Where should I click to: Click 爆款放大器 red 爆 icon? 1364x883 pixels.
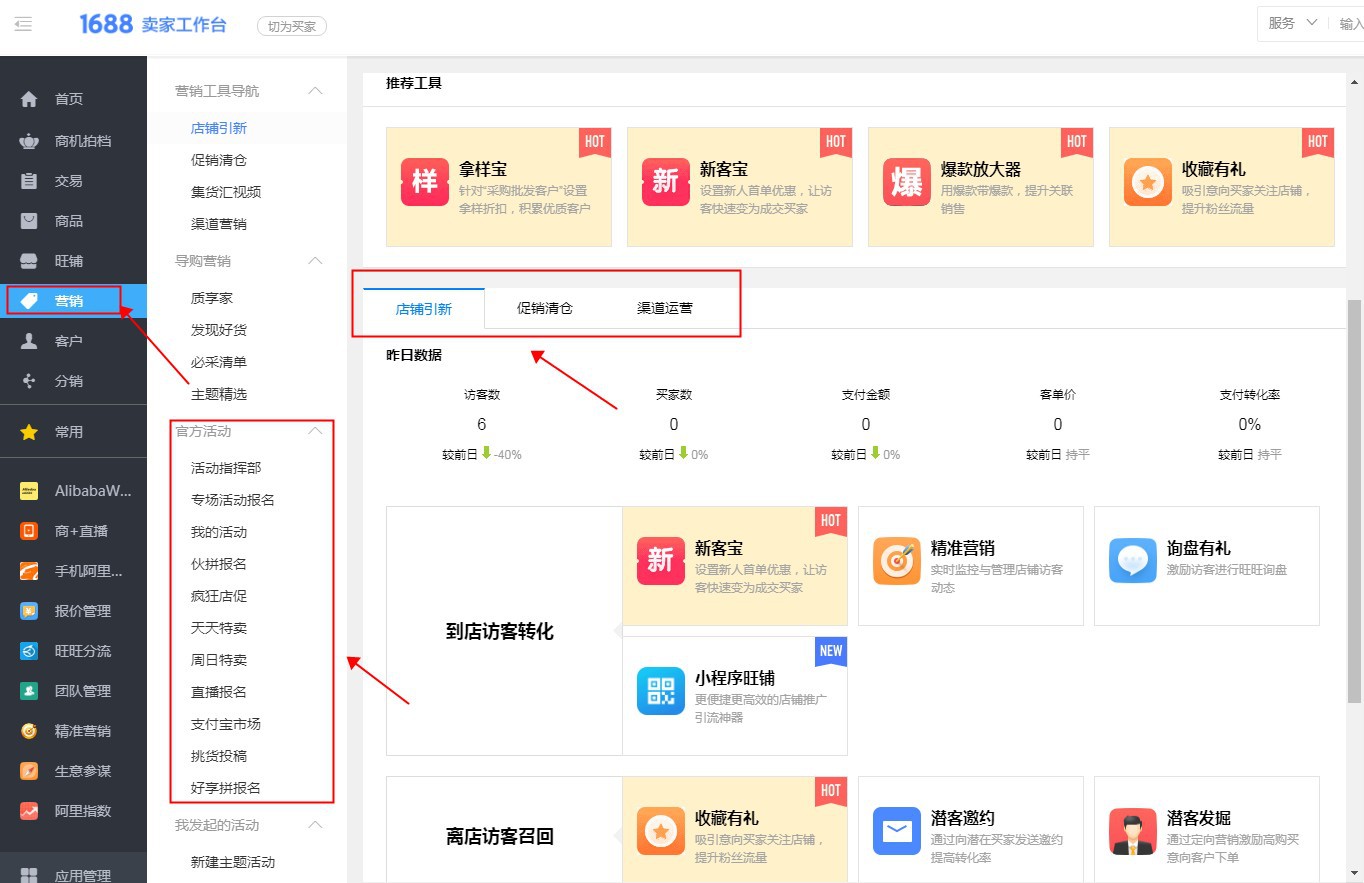click(x=906, y=182)
